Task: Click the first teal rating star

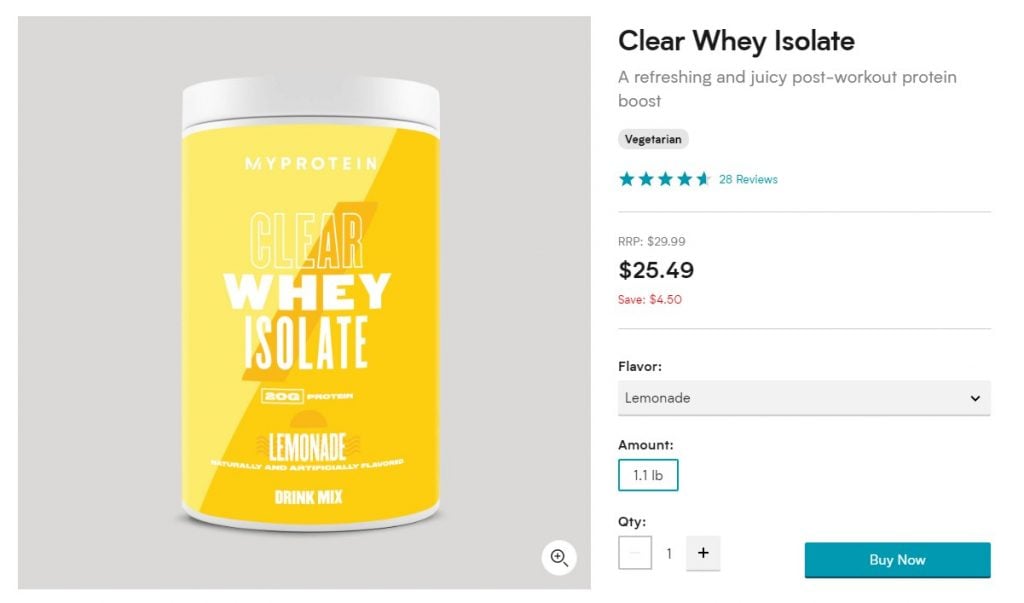Action: (626, 179)
